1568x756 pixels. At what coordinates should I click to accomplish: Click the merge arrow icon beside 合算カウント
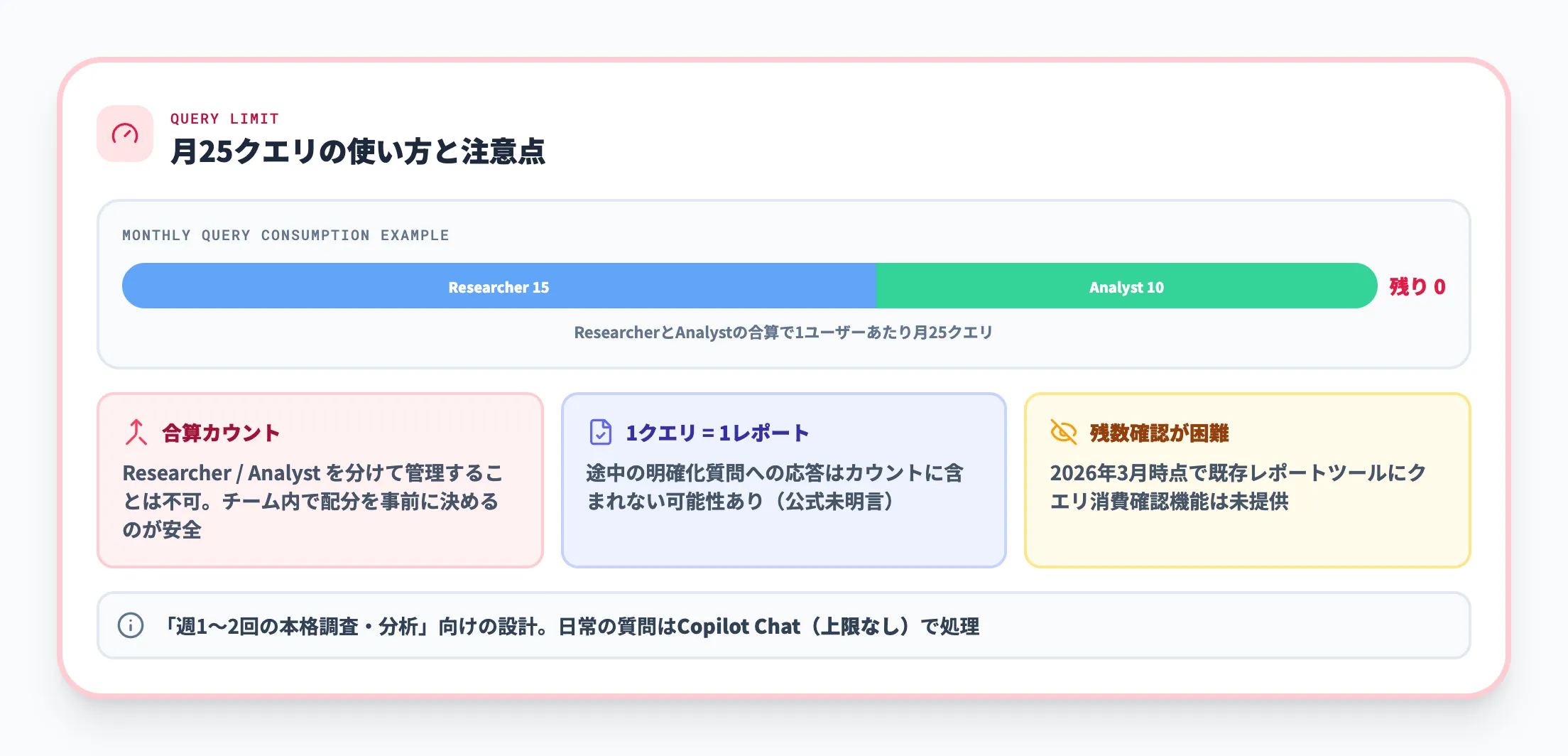[x=136, y=432]
